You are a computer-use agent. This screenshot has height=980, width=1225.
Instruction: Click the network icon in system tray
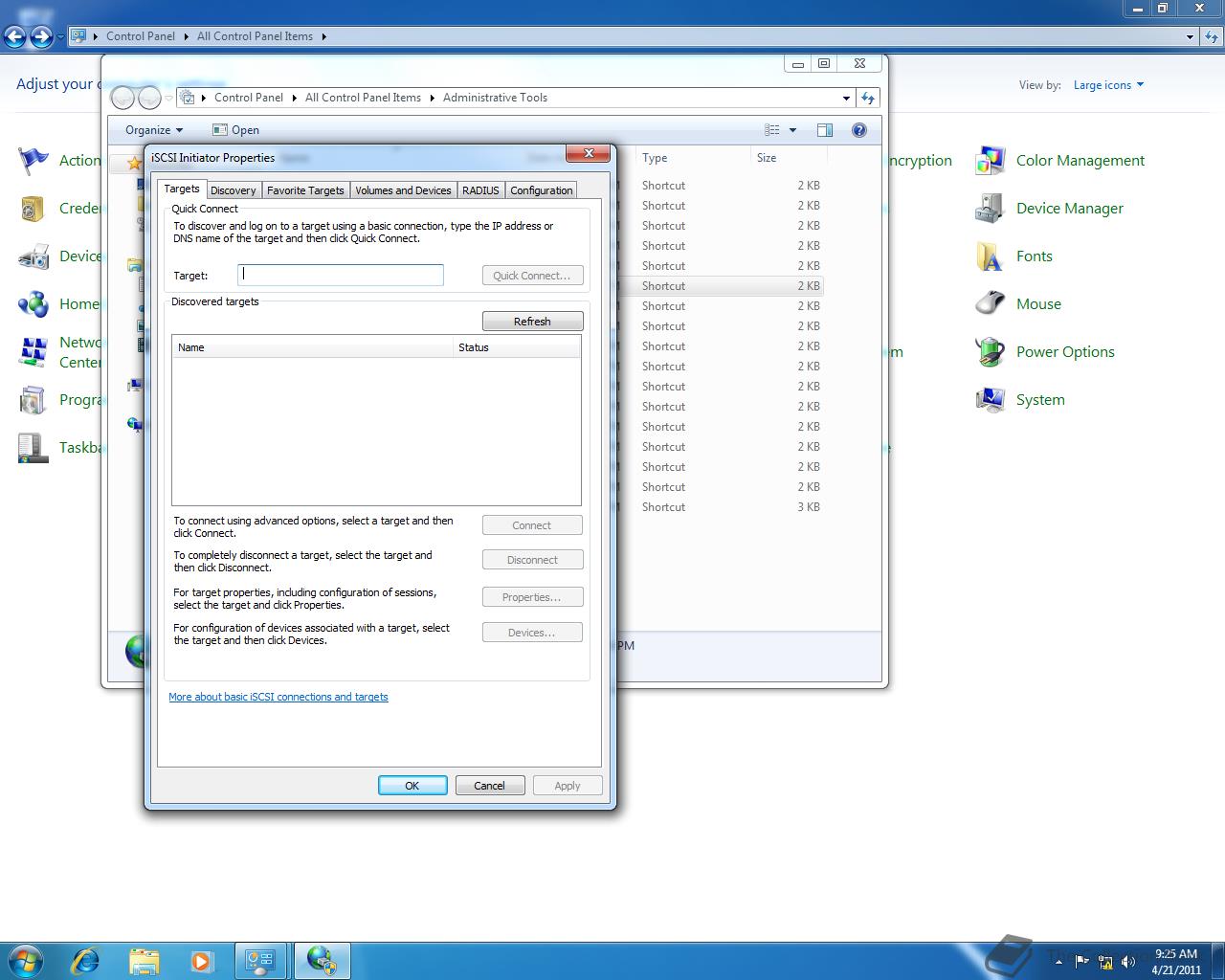[1105, 962]
